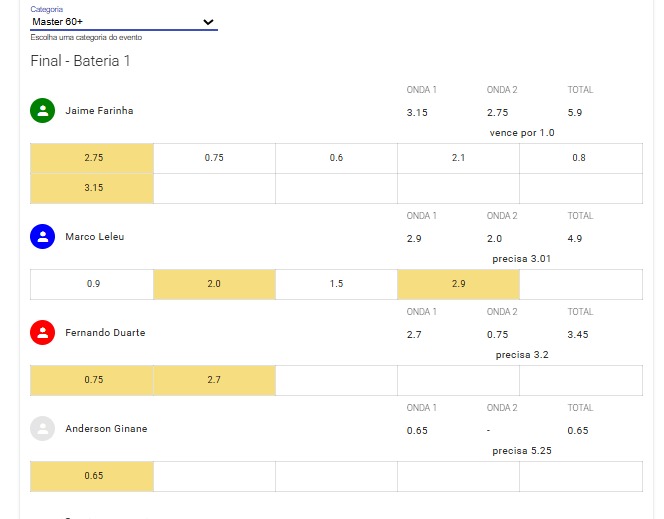This screenshot has width=664, height=519.
Task: Click the Final - Bateria 1 heading
Action: click(80, 61)
